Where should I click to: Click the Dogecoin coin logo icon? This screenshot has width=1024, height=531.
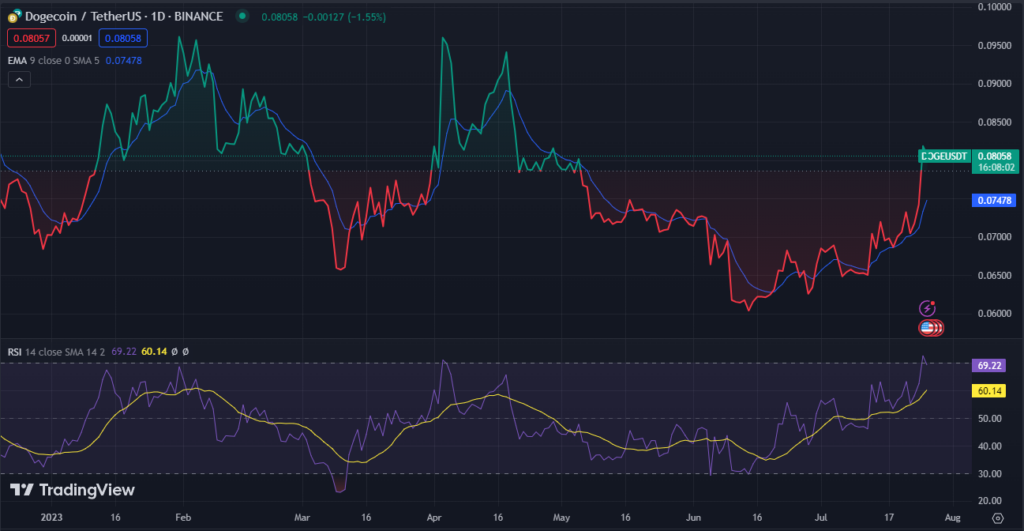click(14, 16)
